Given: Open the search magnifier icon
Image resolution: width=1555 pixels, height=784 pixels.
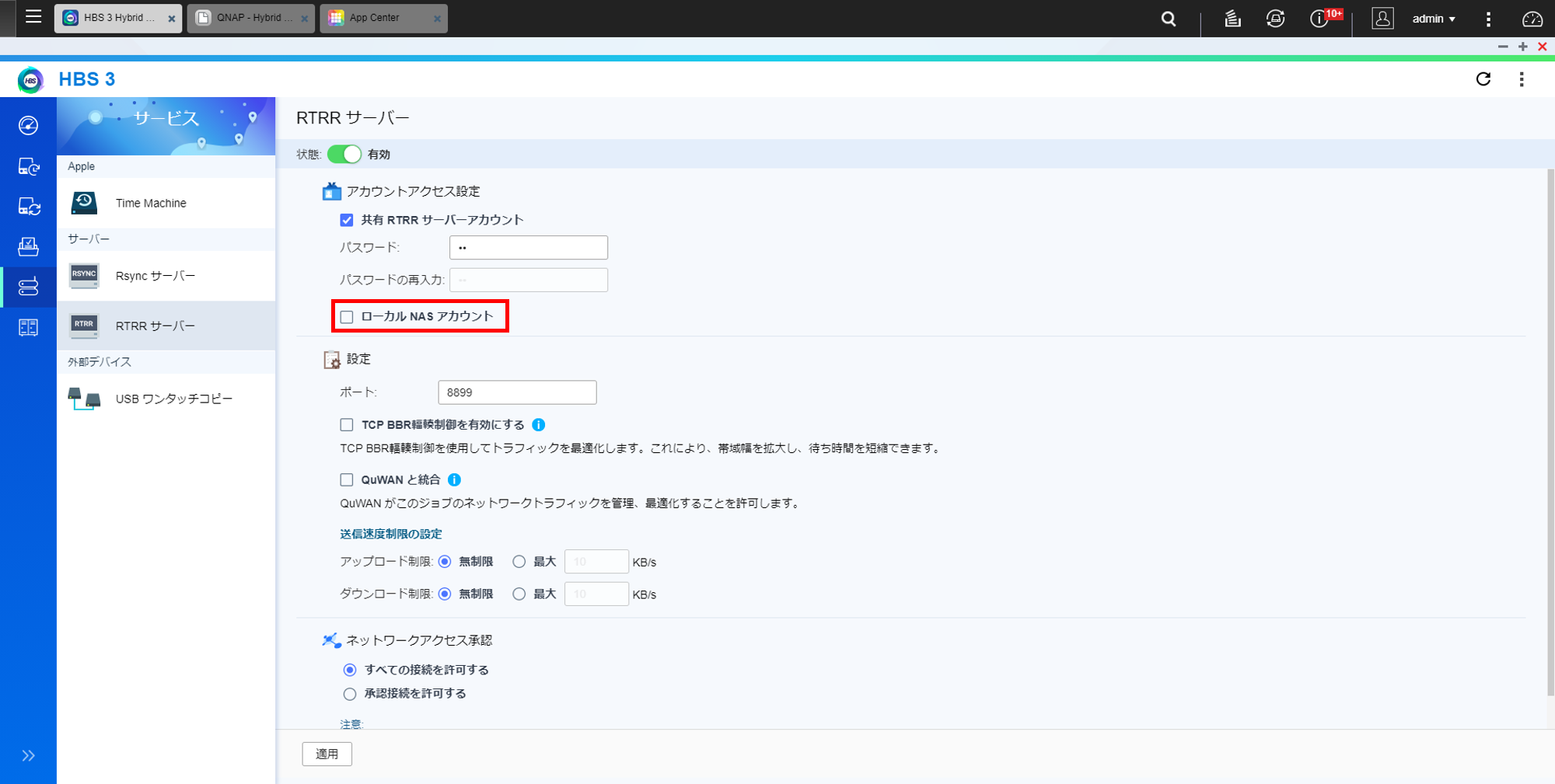Looking at the screenshot, I should tap(1169, 19).
